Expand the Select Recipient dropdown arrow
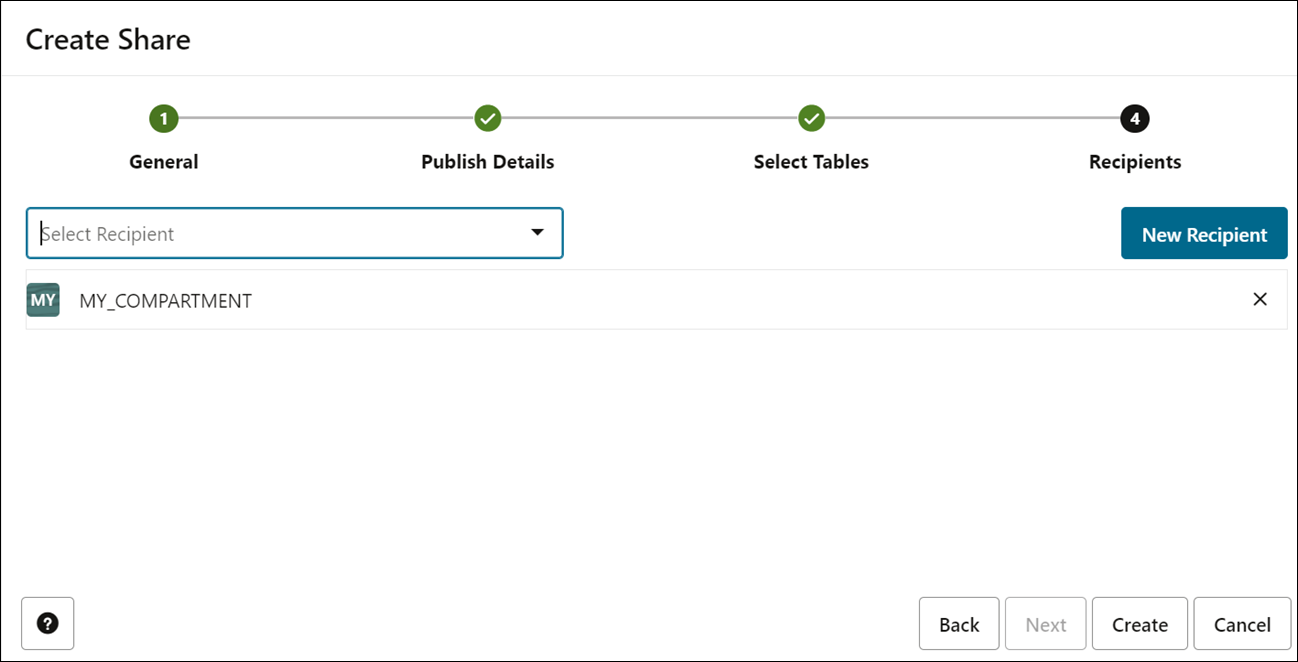This screenshot has width=1298, height=662. [537, 233]
